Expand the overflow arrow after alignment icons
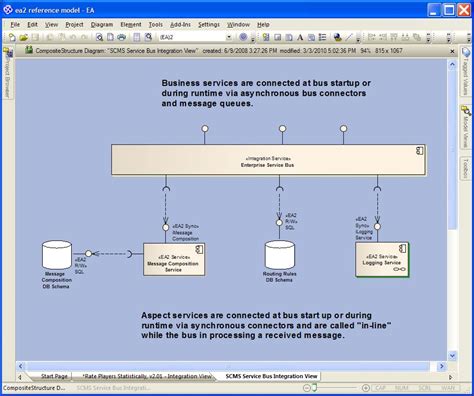 tap(428, 38)
